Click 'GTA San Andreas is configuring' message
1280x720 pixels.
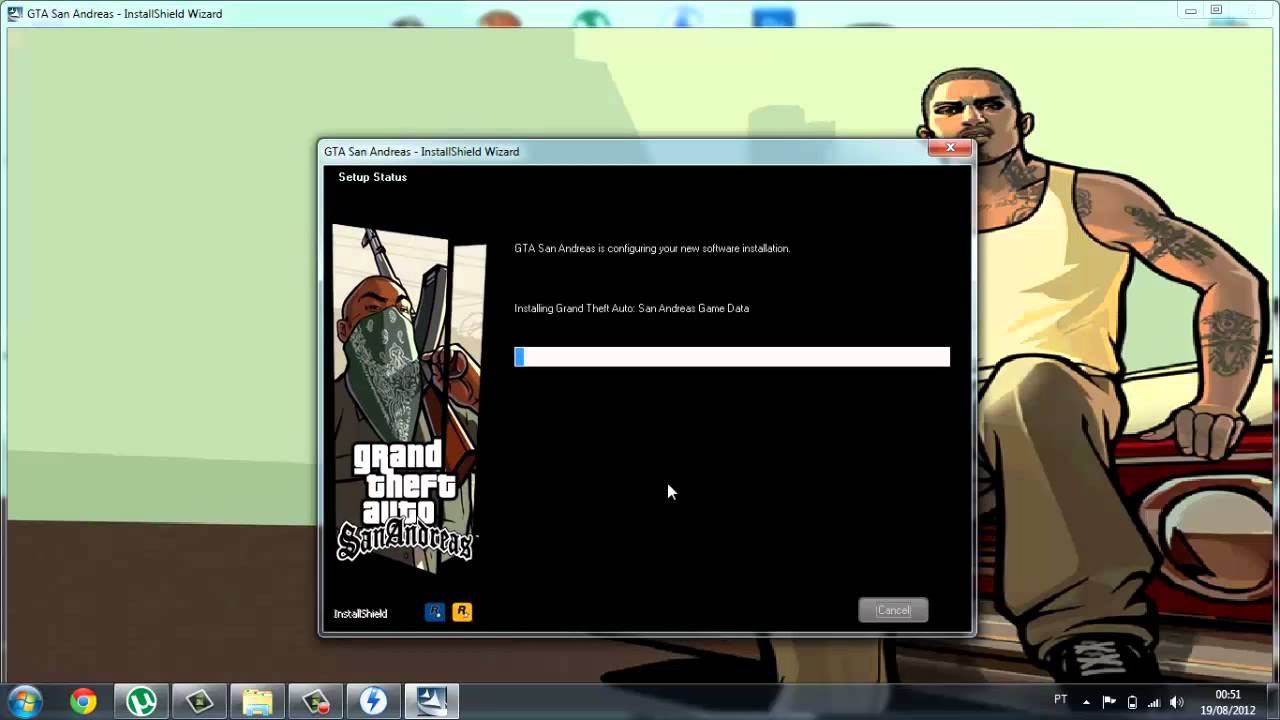click(652, 248)
